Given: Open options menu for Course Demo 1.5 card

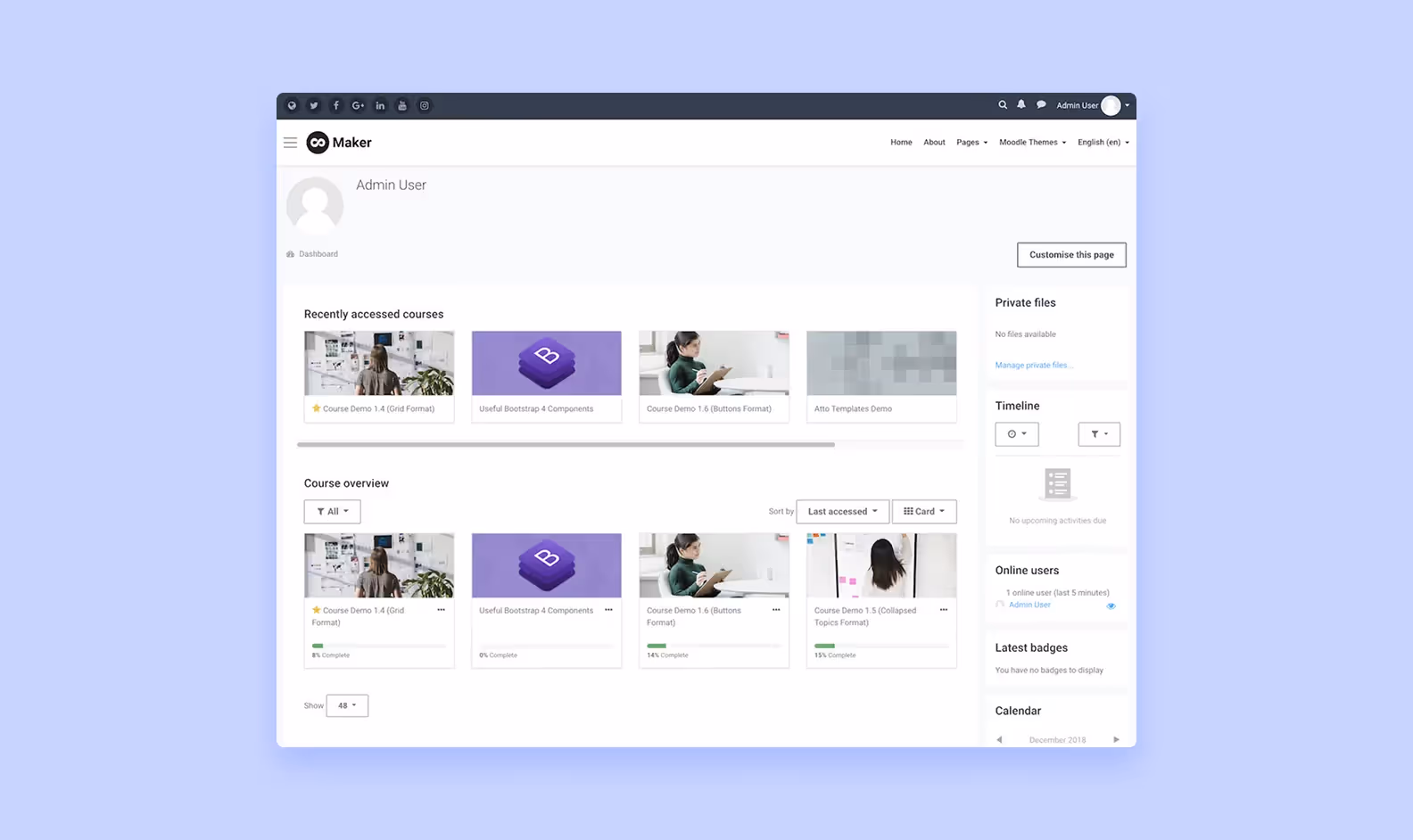Looking at the screenshot, I should click(944, 610).
